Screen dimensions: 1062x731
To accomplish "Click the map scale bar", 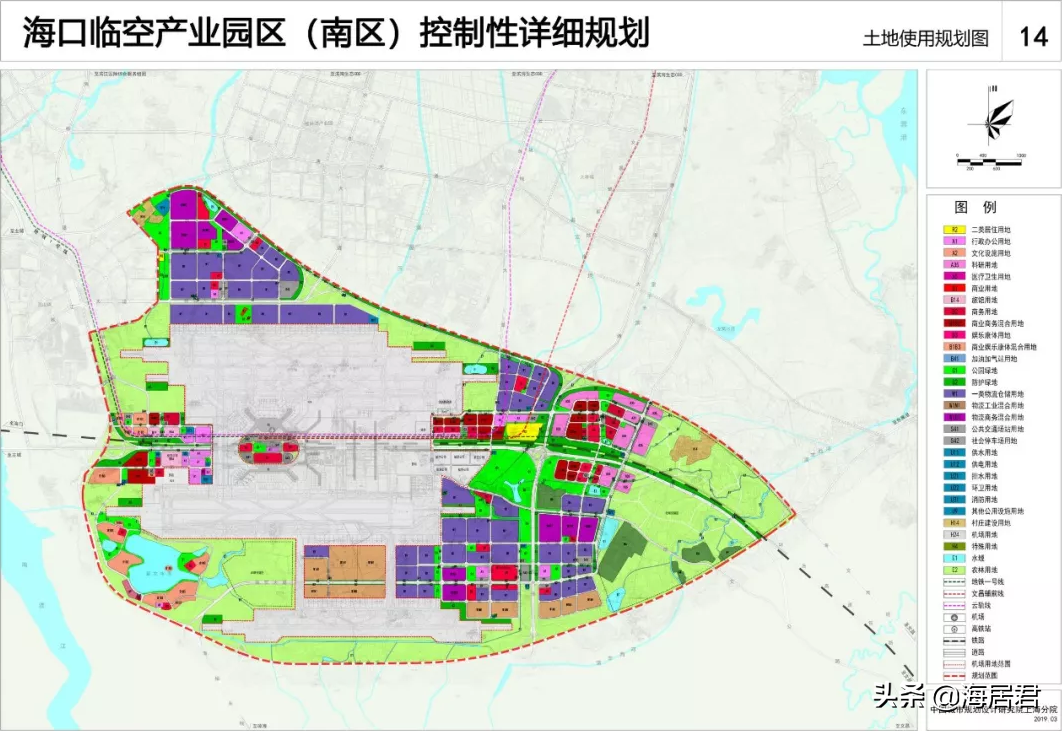I will coord(989,159).
